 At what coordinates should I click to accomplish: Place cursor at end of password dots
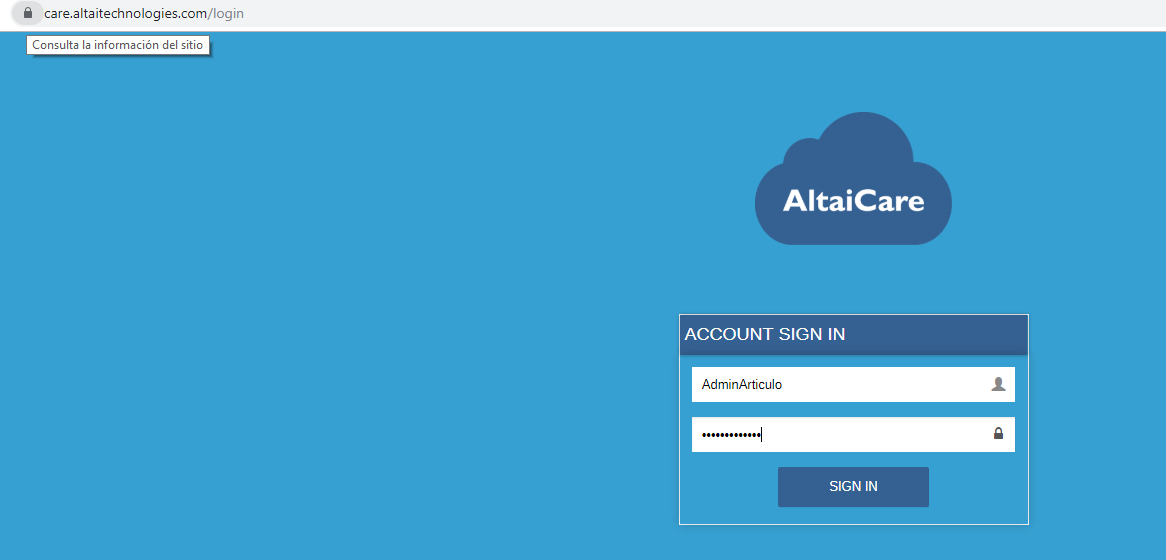pos(761,435)
